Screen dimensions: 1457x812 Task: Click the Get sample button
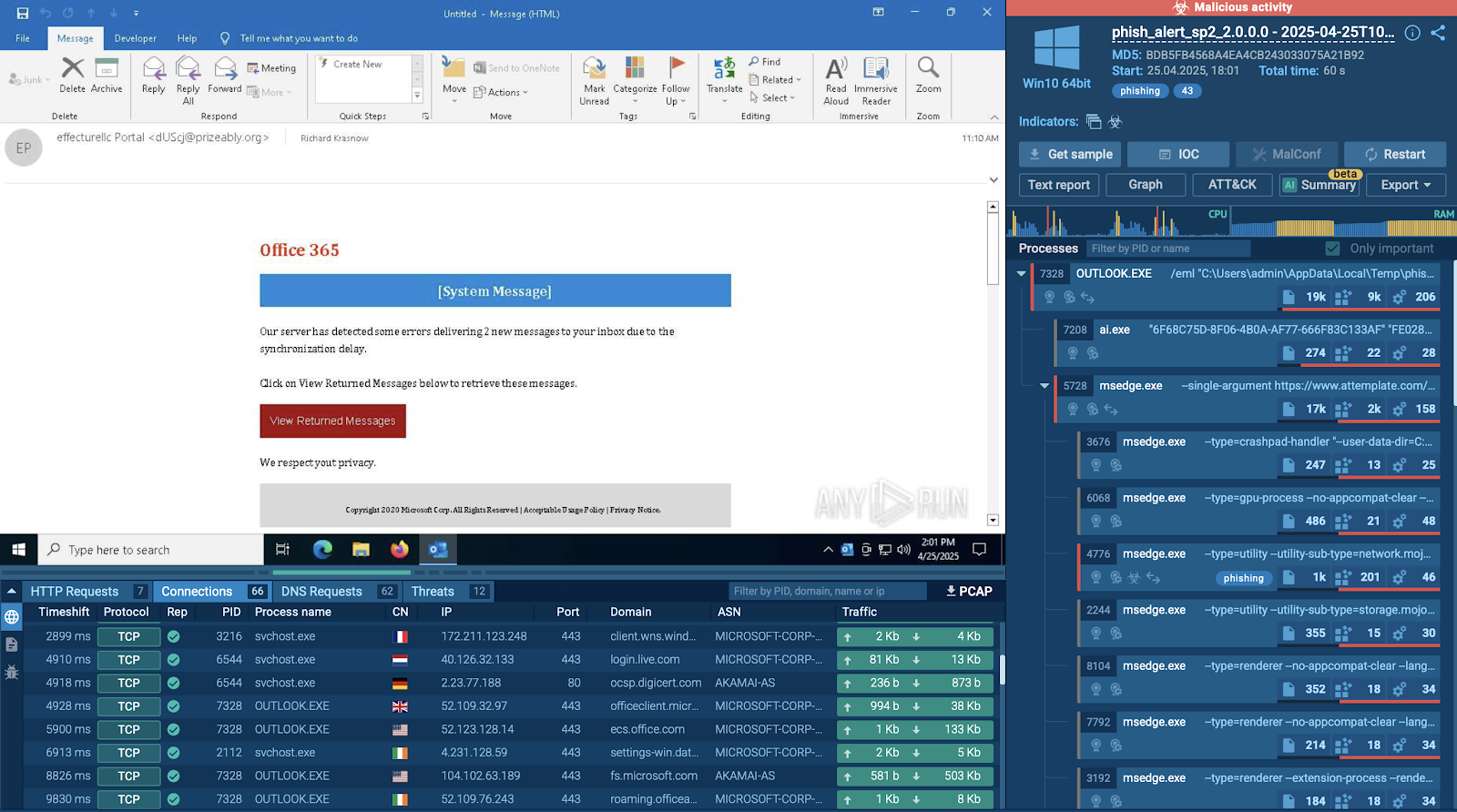1070,155
